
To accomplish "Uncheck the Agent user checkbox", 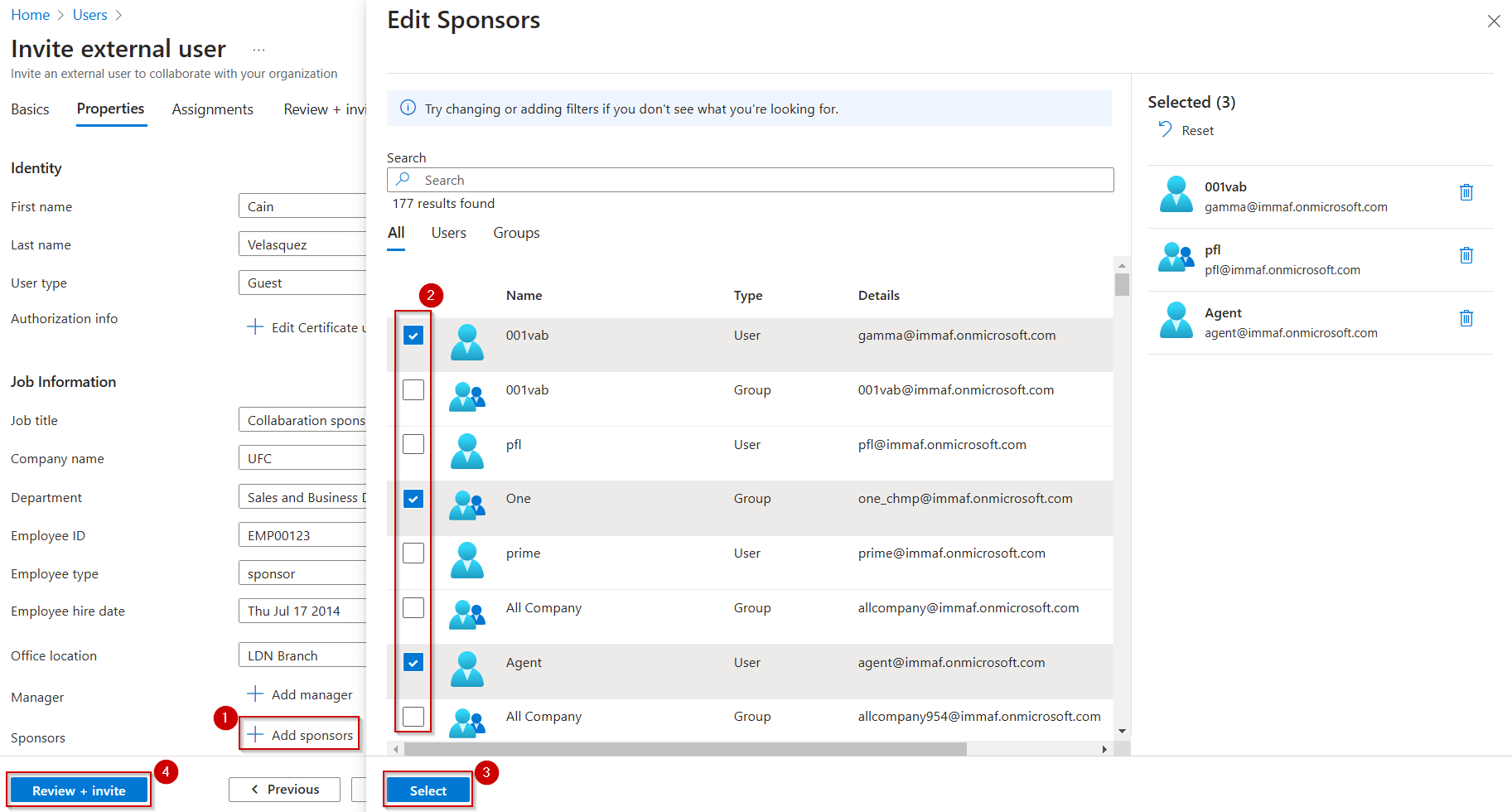I will pos(413,662).
